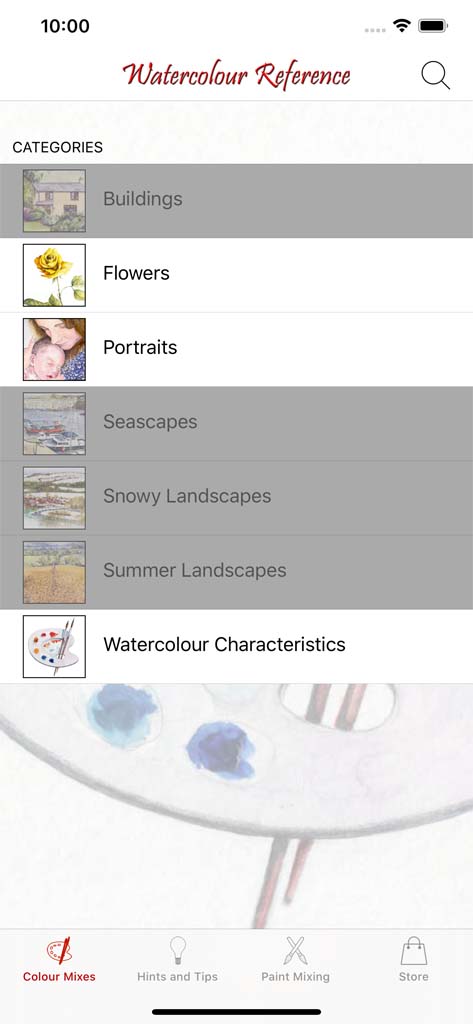The width and height of the screenshot is (473, 1024).
Task: Select the Summer Landscapes row
Action: point(236,572)
